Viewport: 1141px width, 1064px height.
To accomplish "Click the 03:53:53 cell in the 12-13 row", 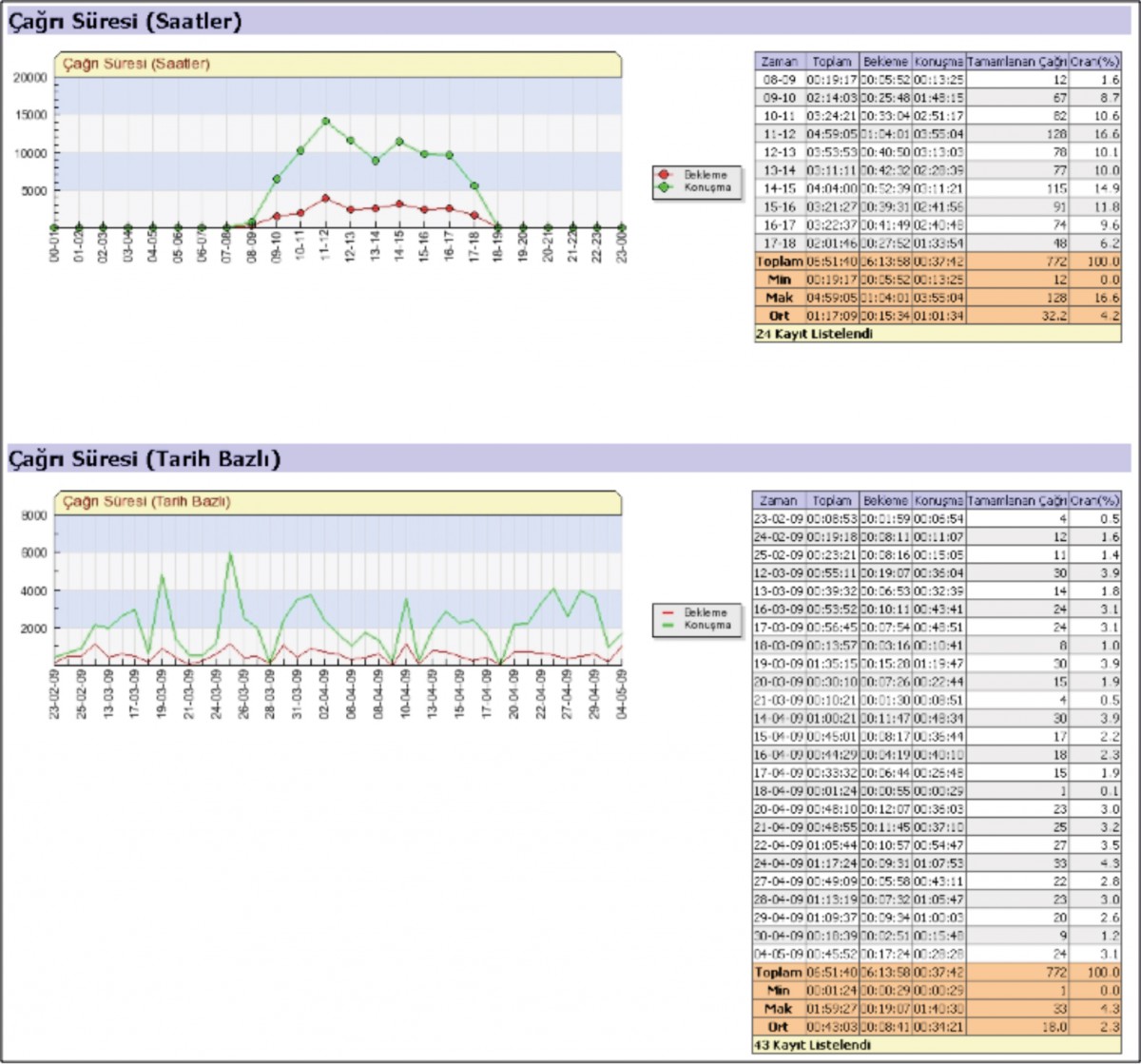I will click(832, 152).
